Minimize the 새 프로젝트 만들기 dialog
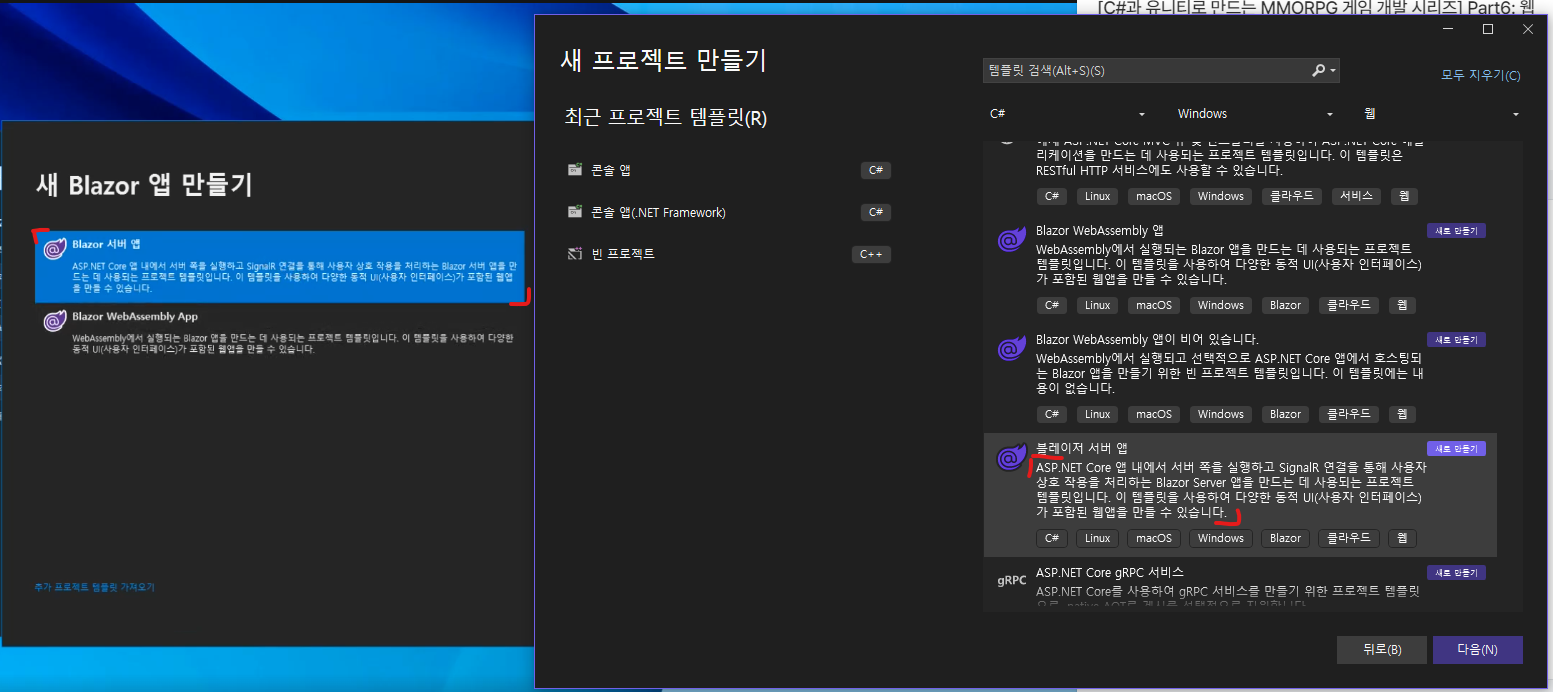1553x692 pixels. click(x=1448, y=29)
